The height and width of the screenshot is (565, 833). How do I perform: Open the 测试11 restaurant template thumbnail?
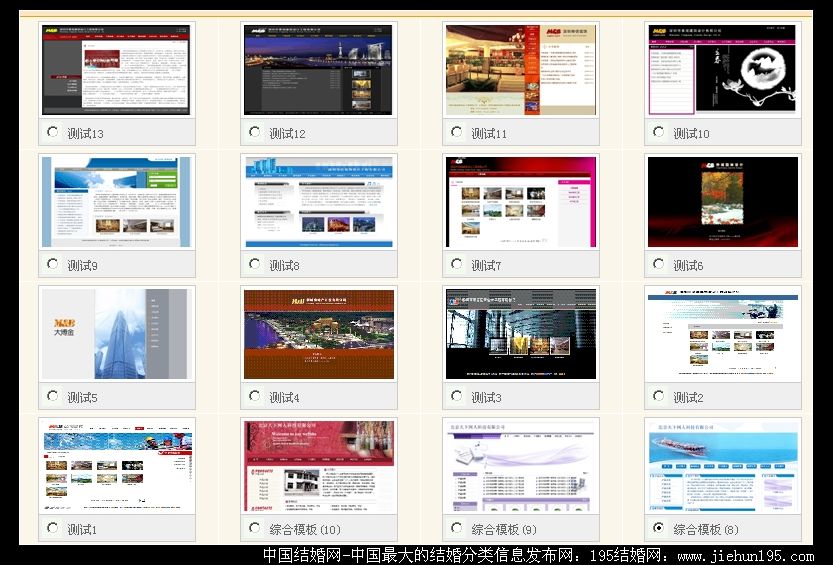[x=520, y=70]
